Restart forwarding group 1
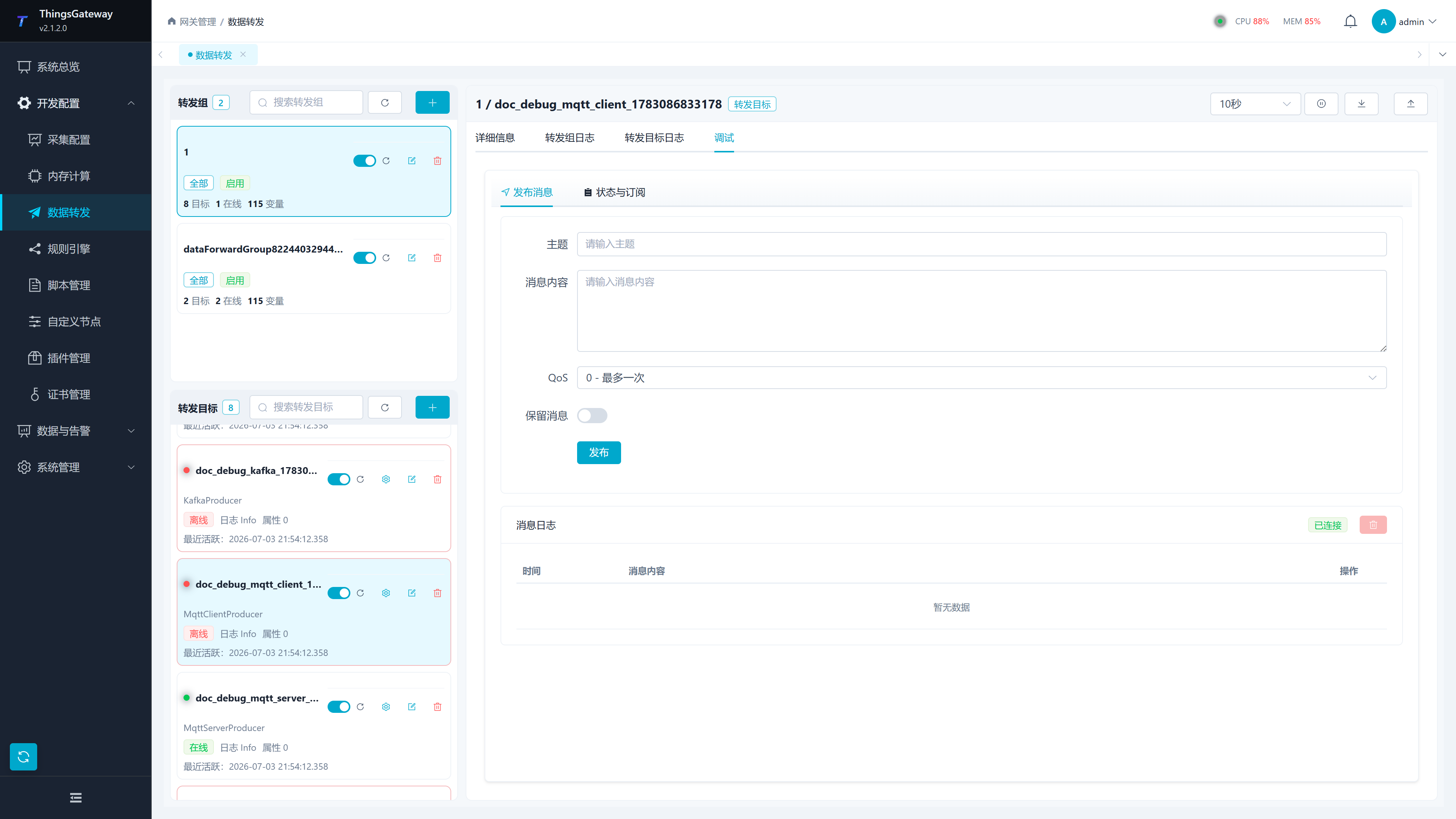1456x819 pixels. [x=386, y=160]
